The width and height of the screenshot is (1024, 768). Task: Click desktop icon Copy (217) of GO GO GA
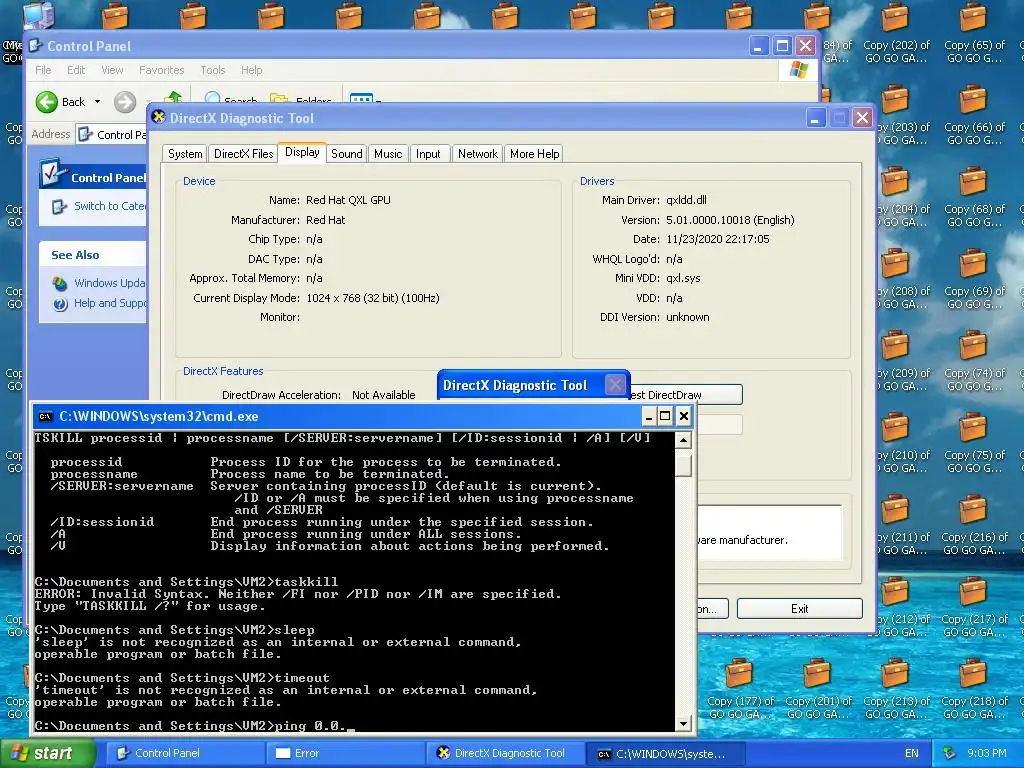(974, 608)
